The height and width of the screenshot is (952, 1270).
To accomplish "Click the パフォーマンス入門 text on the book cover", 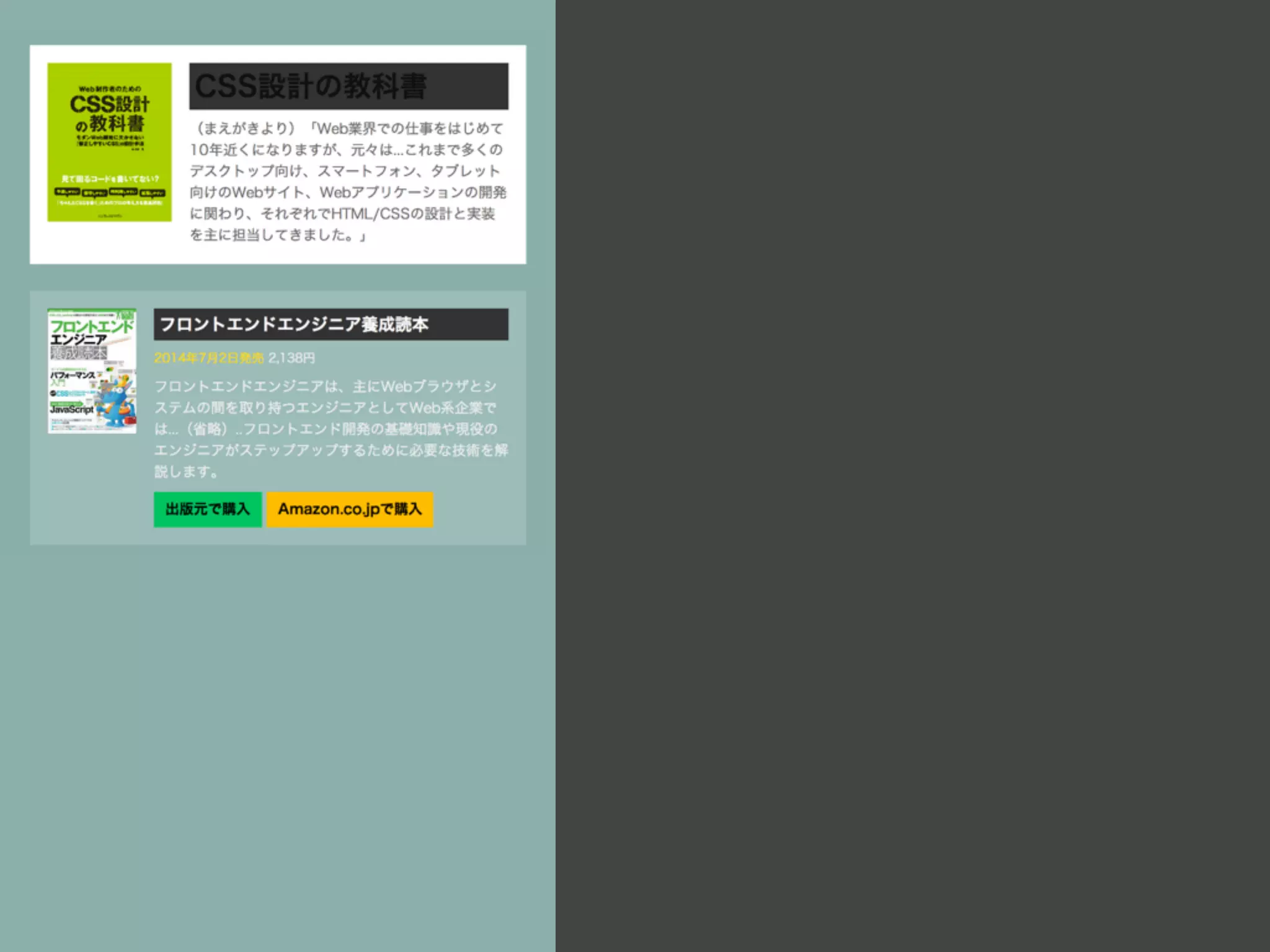I will (71, 377).
